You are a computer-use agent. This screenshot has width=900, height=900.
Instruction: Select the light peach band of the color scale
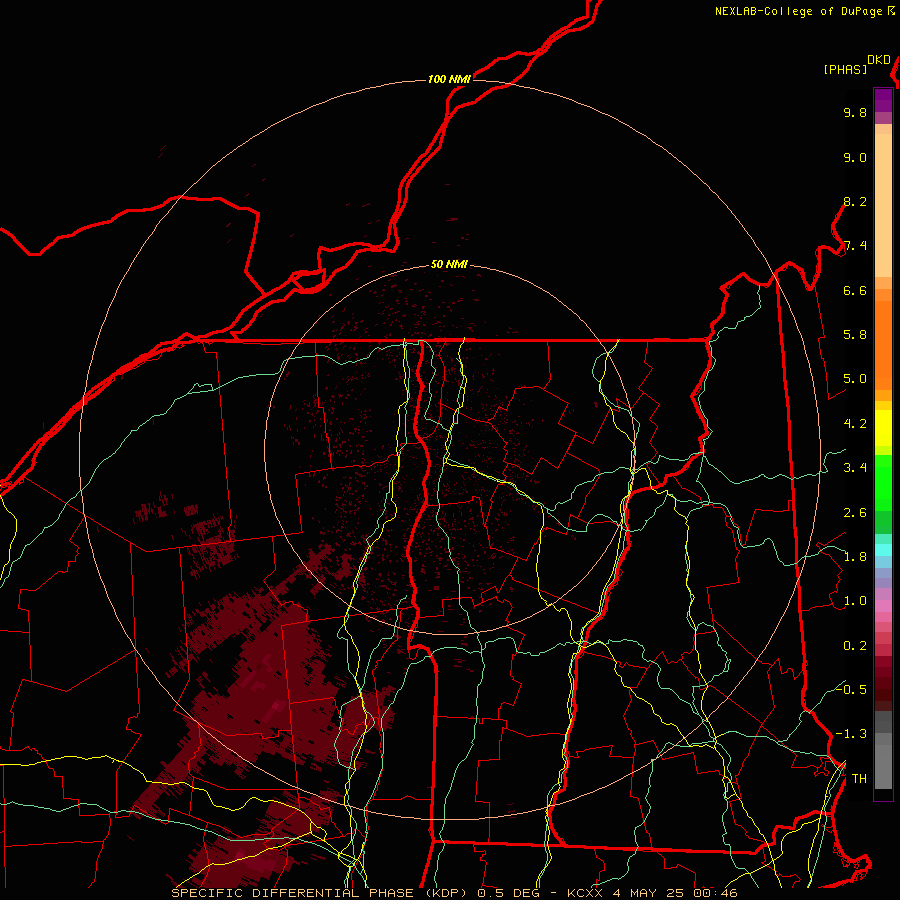(x=883, y=205)
